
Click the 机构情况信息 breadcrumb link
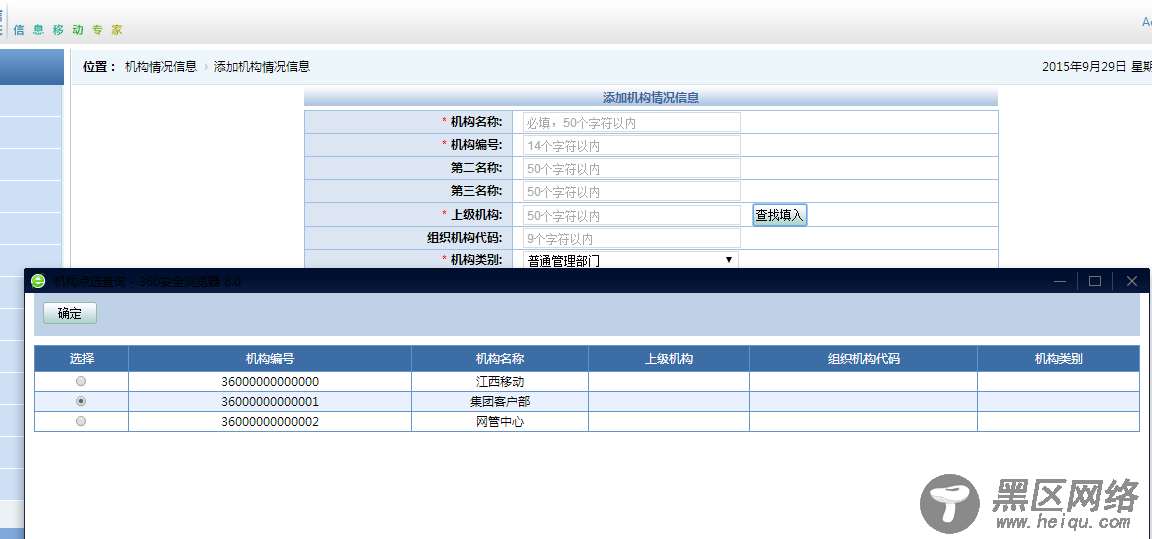click(161, 67)
